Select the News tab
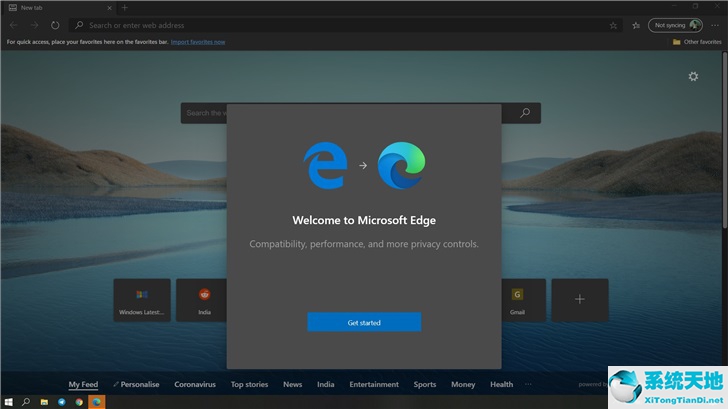 point(292,384)
